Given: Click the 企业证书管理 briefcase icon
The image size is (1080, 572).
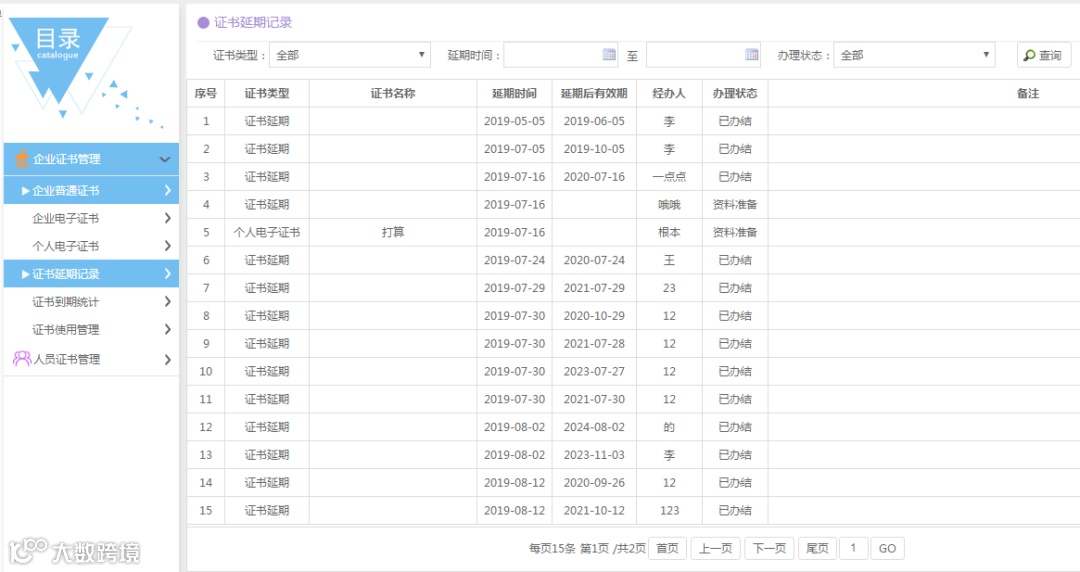Looking at the screenshot, I should 21,159.
